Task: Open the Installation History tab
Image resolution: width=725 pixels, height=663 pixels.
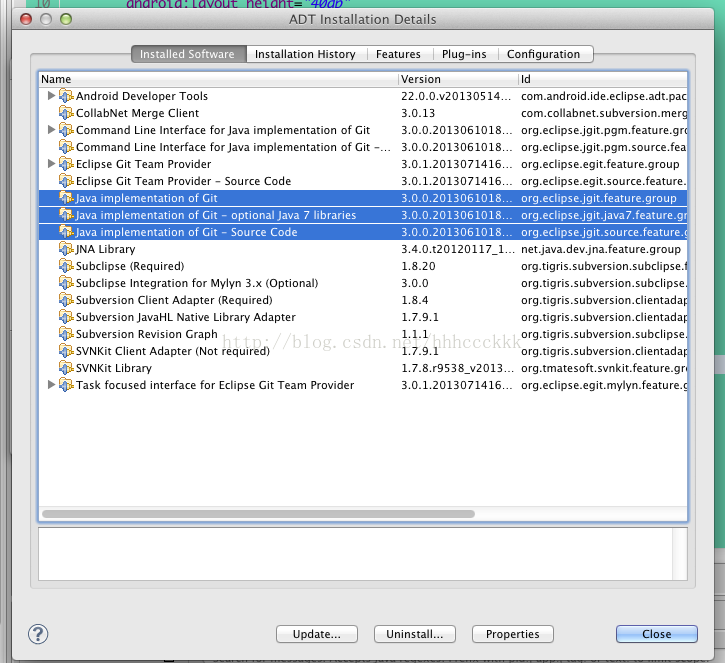Action: coord(305,54)
